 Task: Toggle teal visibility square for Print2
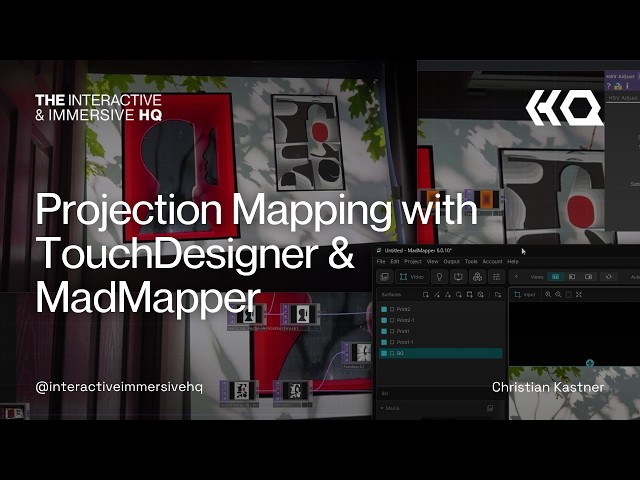coord(384,309)
